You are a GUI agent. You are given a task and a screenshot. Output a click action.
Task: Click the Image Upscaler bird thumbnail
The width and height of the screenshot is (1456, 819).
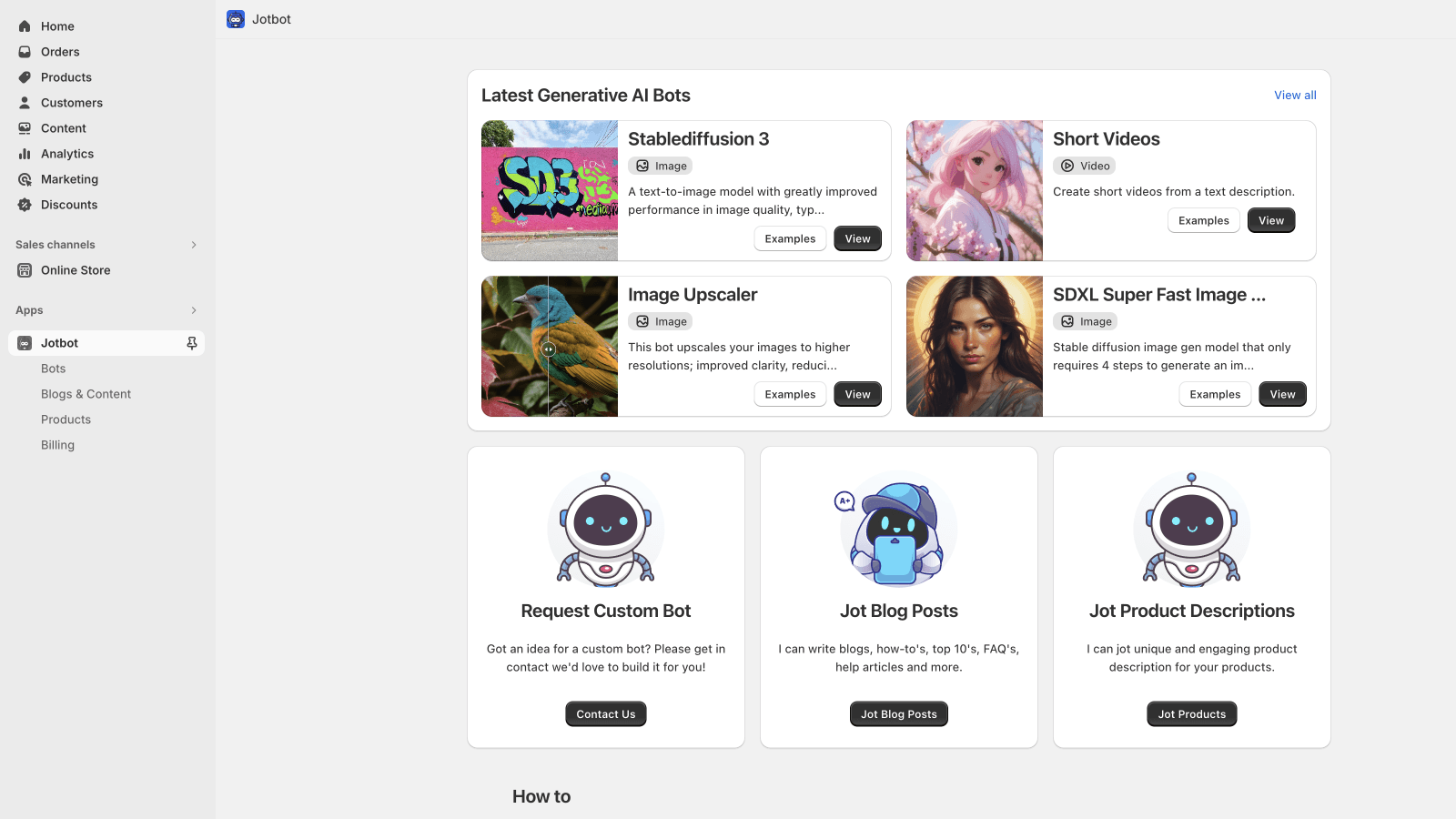[550, 347]
